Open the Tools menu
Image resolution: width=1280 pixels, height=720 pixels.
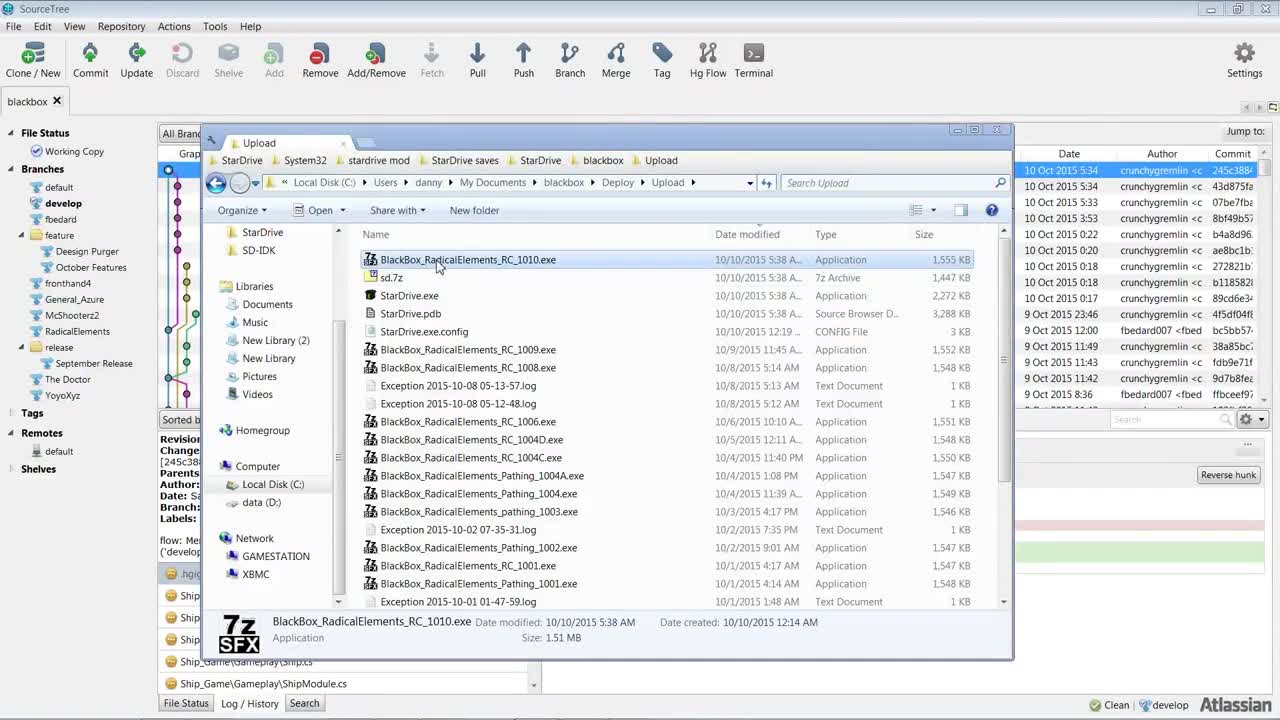click(215, 26)
